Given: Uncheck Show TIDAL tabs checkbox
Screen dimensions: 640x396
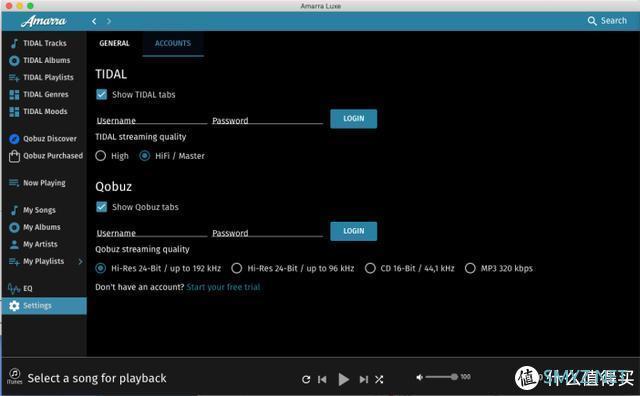Looking at the screenshot, I should (102, 95).
